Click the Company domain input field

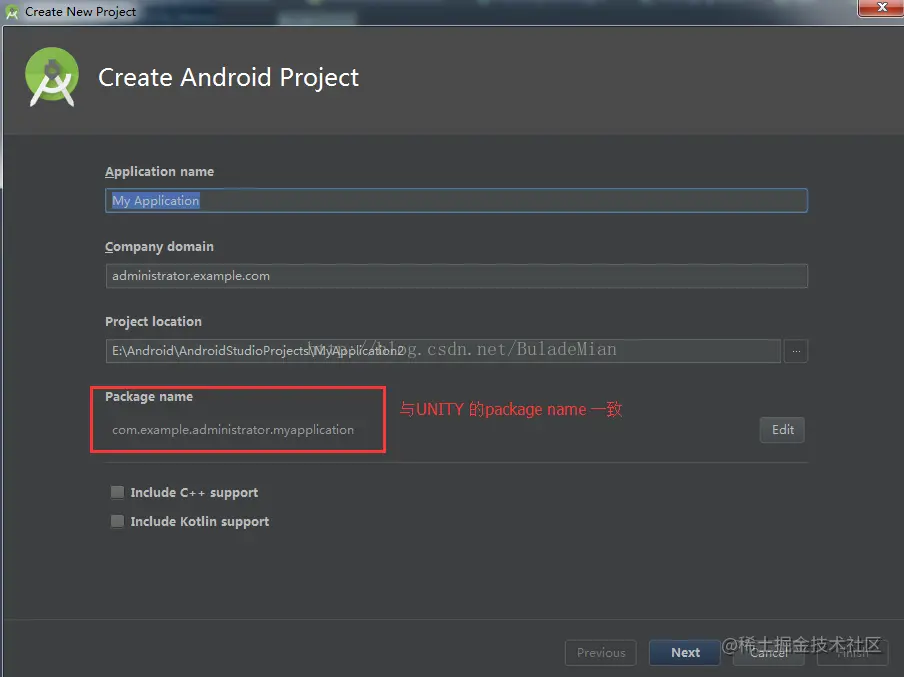tap(456, 276)
